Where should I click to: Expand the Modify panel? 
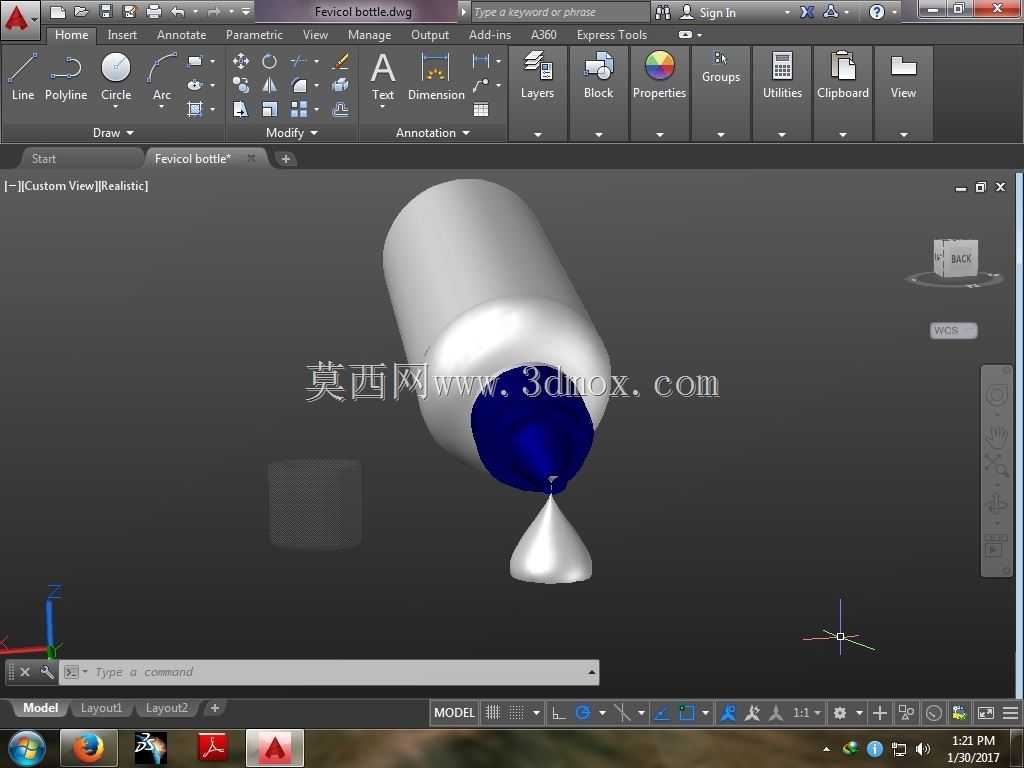(291, 133)
